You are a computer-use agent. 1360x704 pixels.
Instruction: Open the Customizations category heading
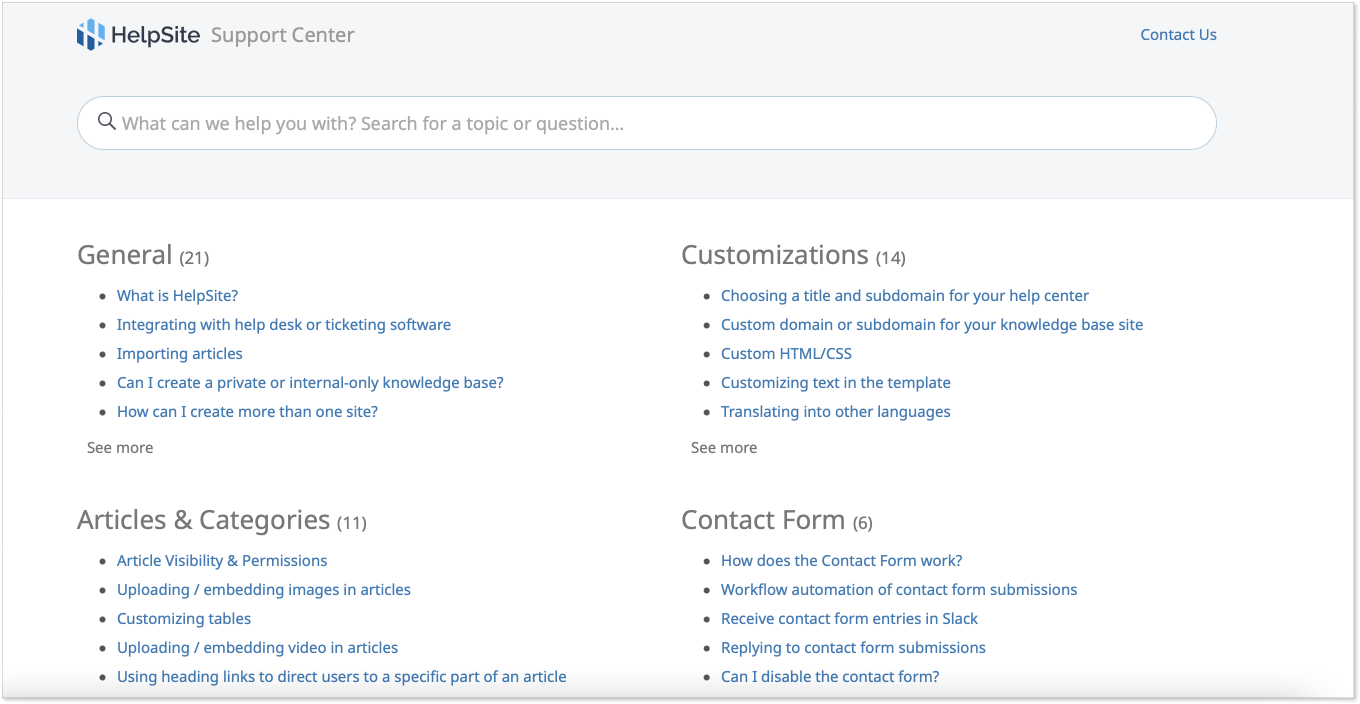[x=775, y=255]
